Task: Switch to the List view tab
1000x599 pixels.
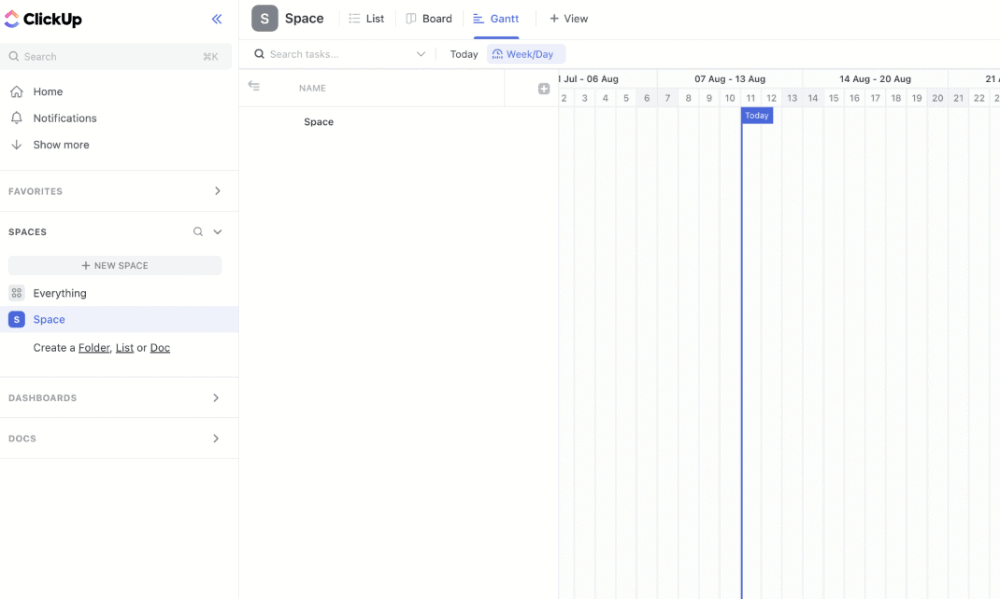Action: pos(367,18)
